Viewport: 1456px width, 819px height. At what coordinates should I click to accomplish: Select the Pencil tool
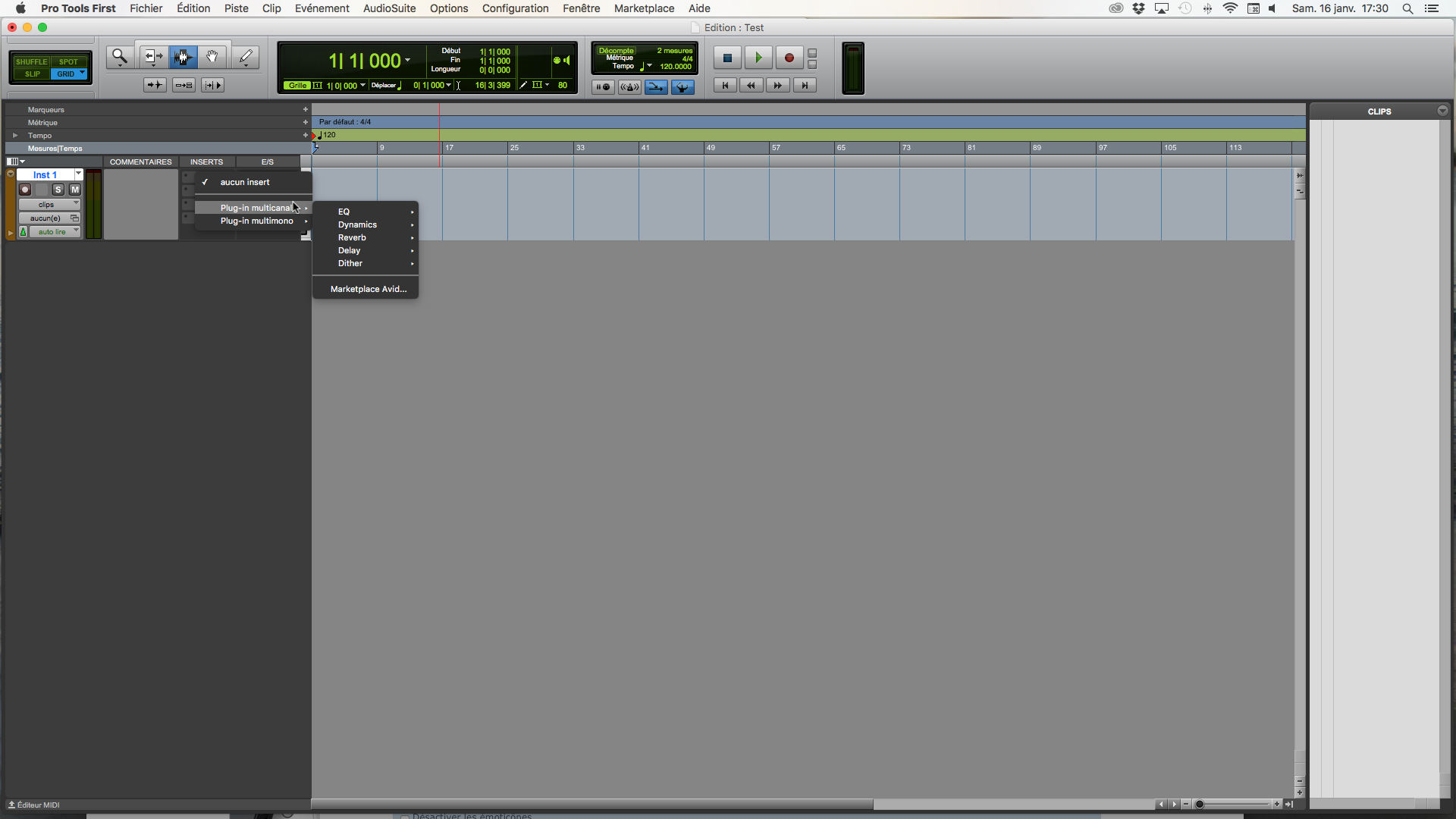pos(245,57)
